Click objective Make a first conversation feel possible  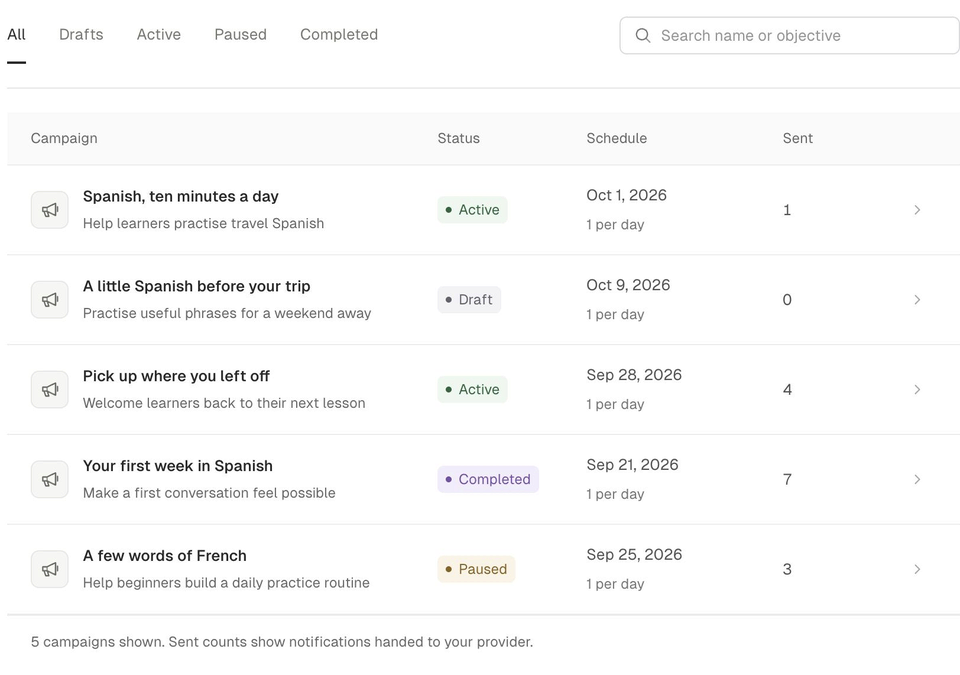(209, 493)
